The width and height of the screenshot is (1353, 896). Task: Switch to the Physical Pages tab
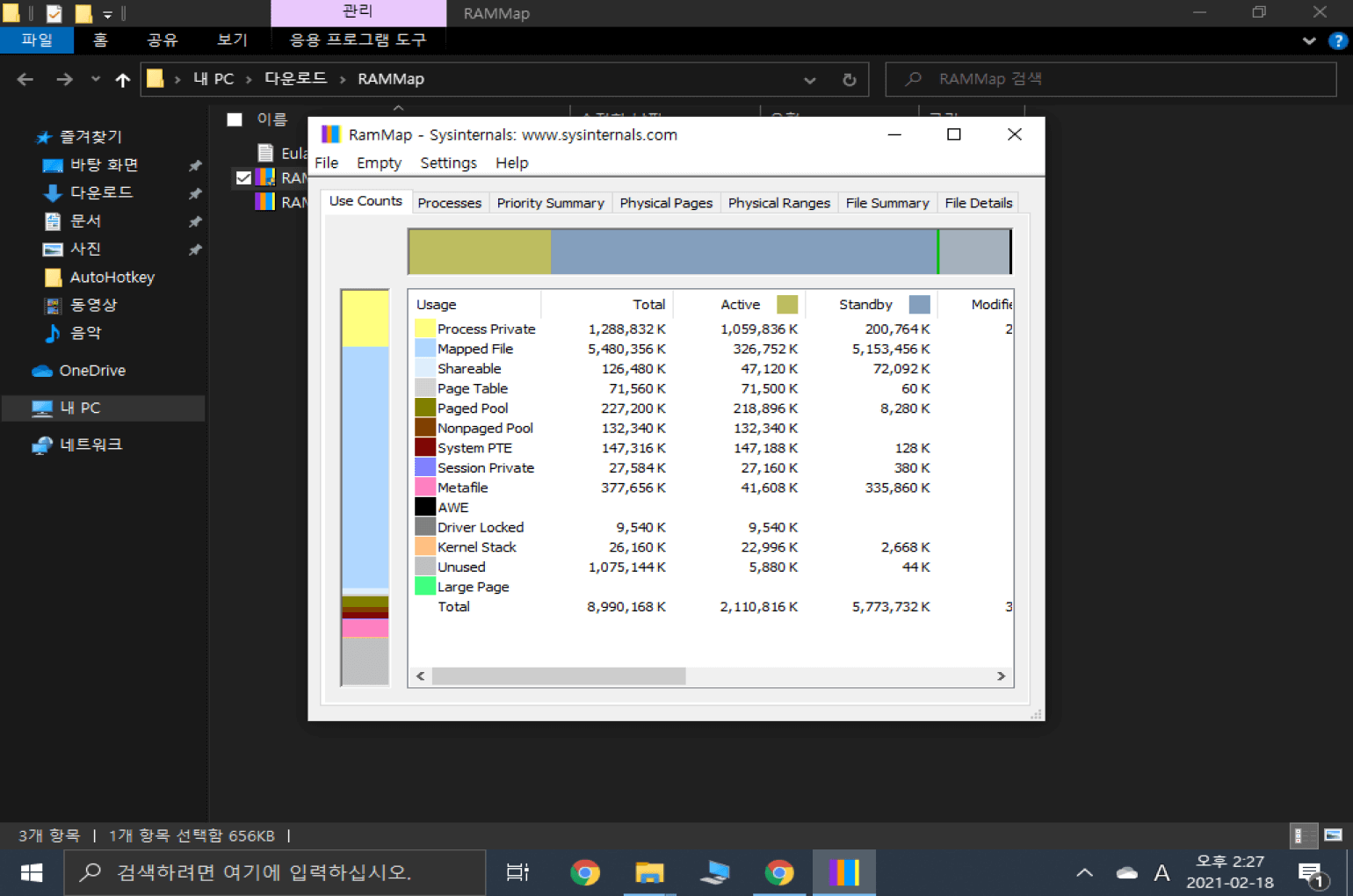tap(665, 203)
